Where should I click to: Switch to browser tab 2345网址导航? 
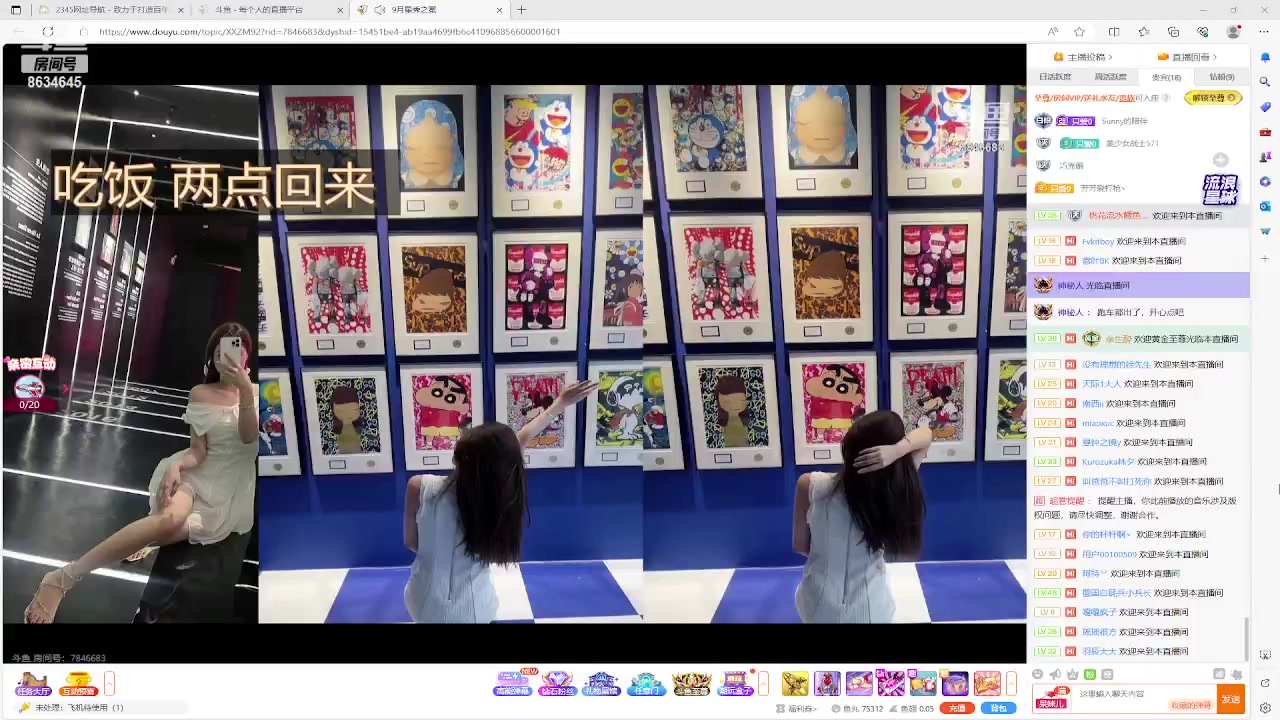click(110, 10)
